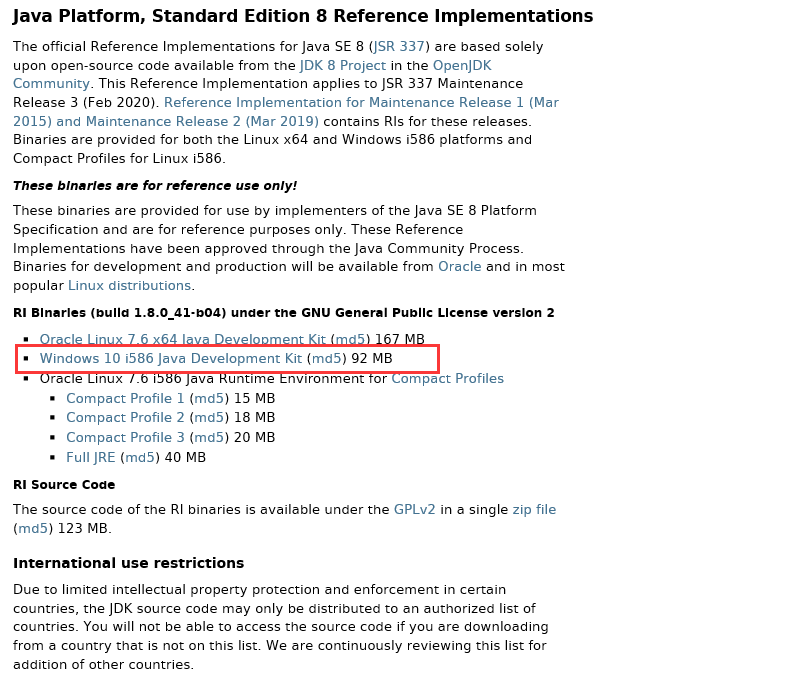Click the '15 MB' size text
Screen dimensions: 790x690
click(254, 399)
